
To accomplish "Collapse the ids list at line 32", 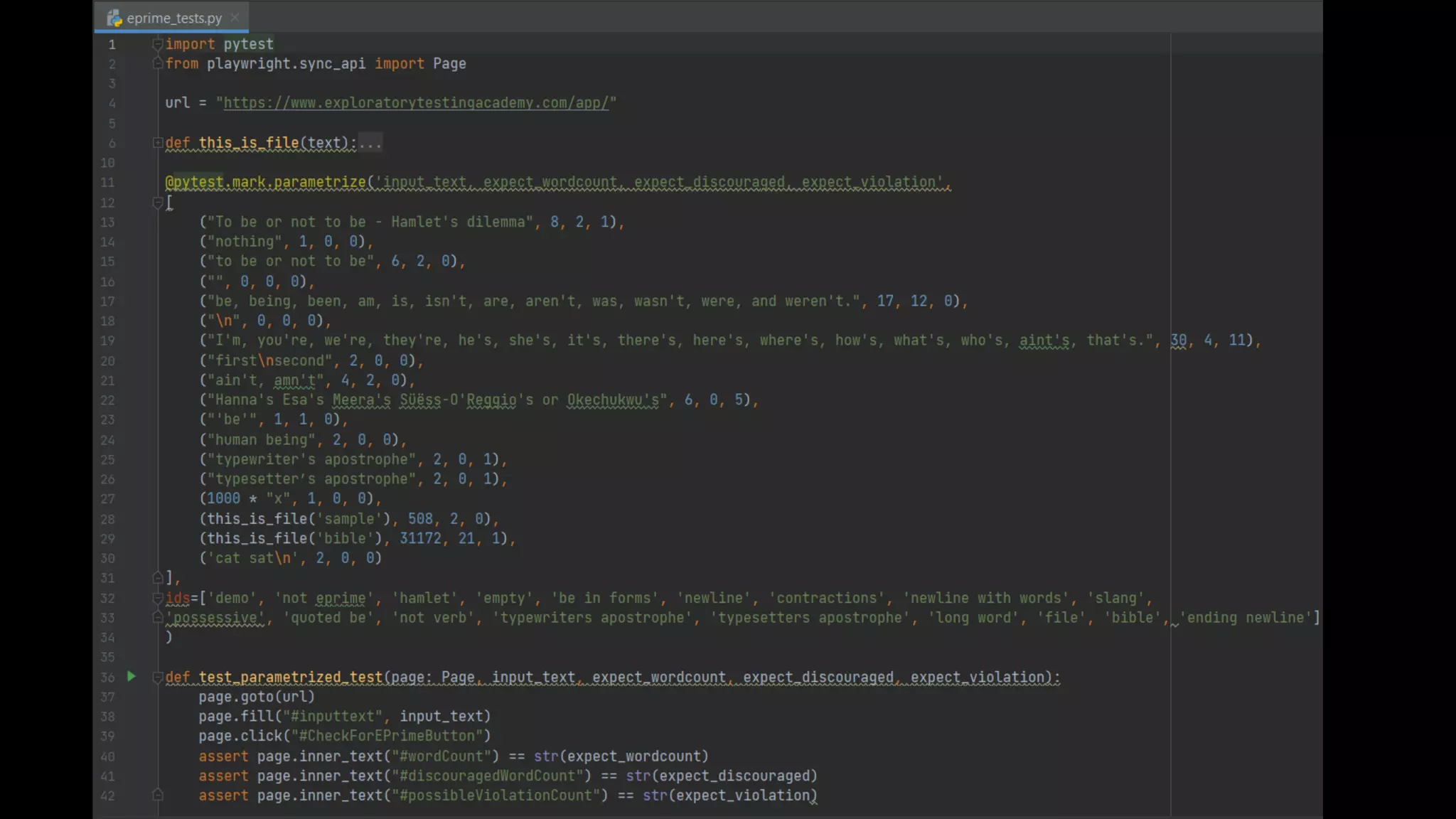I will (x=158, y=598).
